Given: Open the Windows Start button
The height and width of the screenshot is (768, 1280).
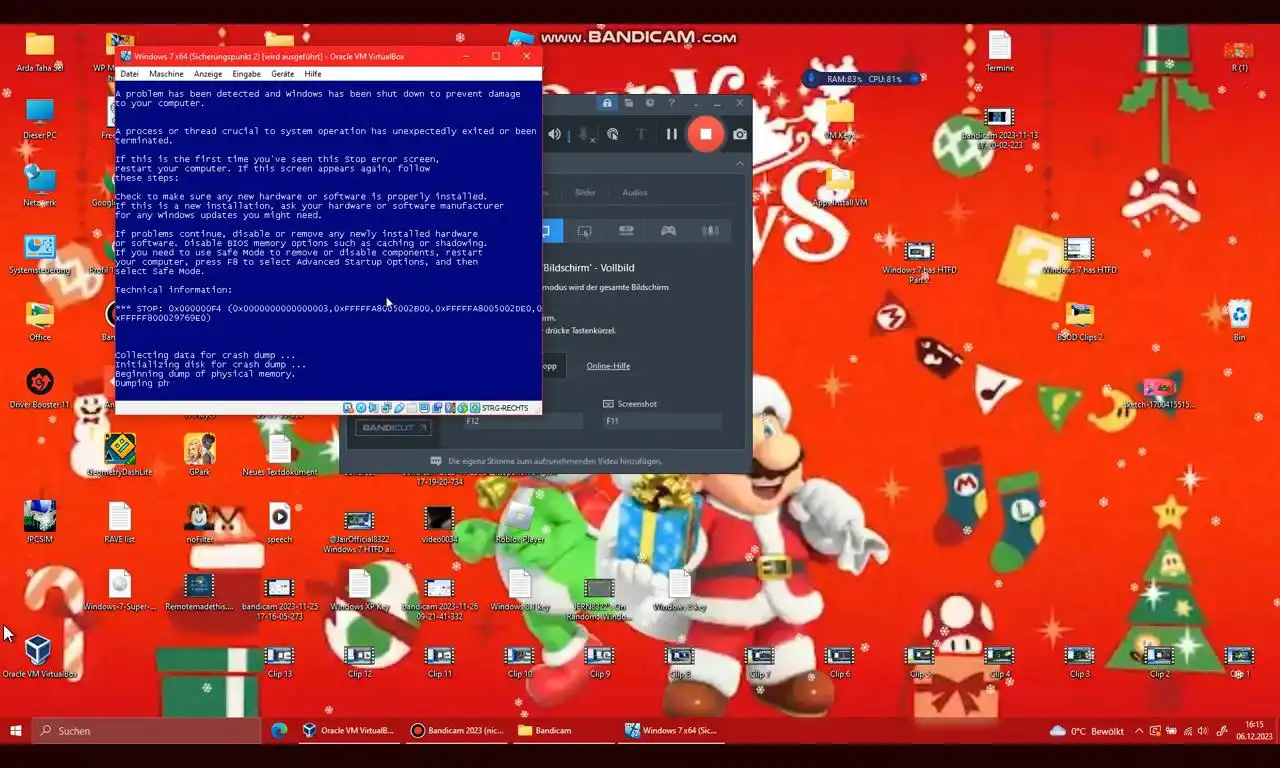Looking at the screenshot, I should coord(16,730).
